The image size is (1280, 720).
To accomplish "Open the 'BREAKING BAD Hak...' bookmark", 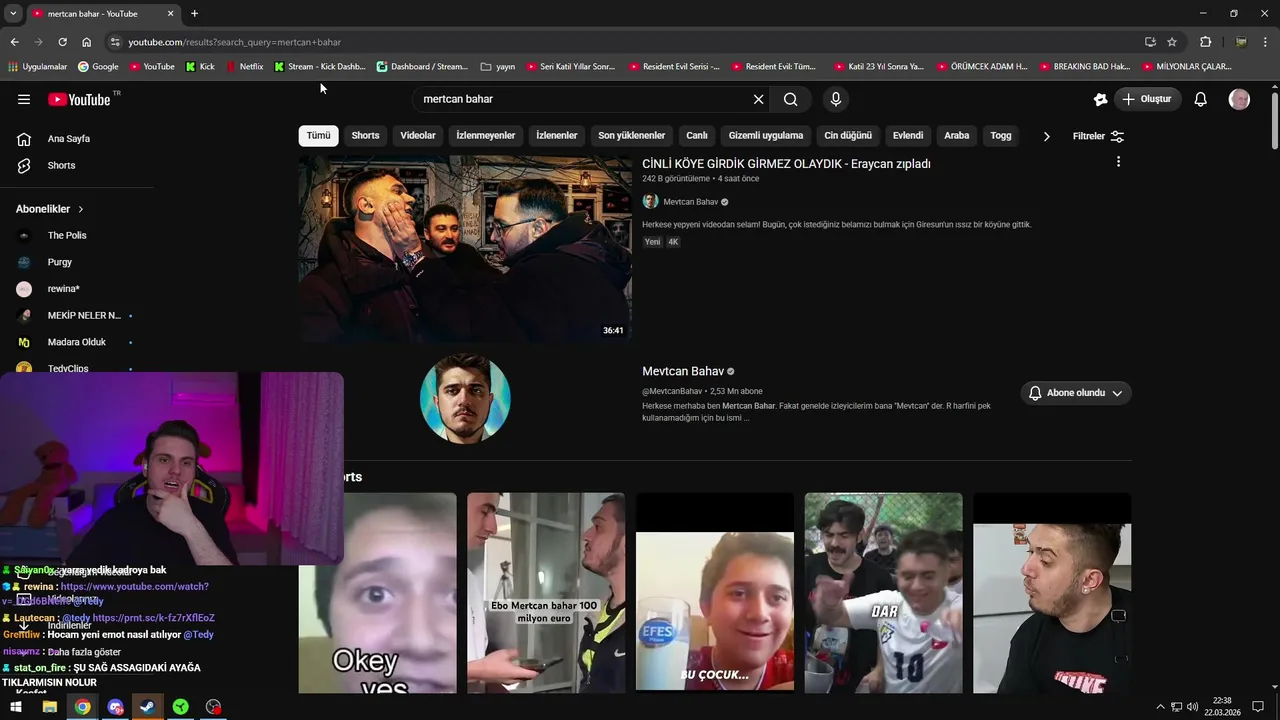I will [x=1085, y=66].
